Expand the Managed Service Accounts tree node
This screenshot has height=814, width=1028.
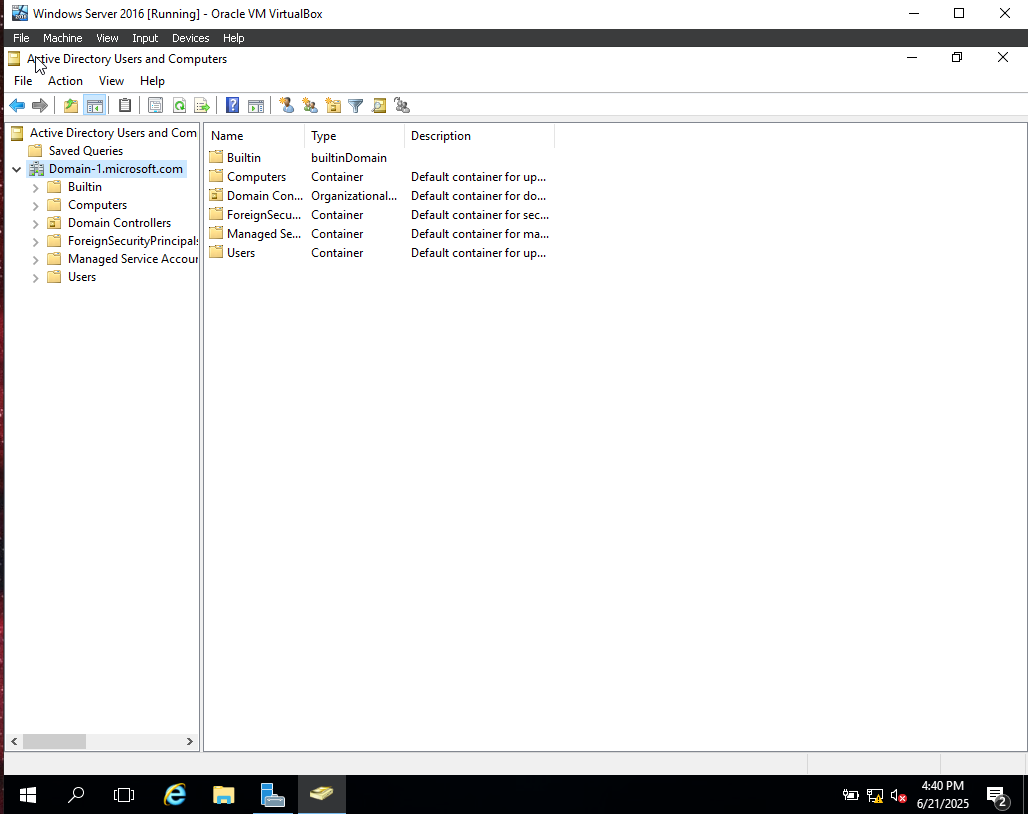point(35,260)
